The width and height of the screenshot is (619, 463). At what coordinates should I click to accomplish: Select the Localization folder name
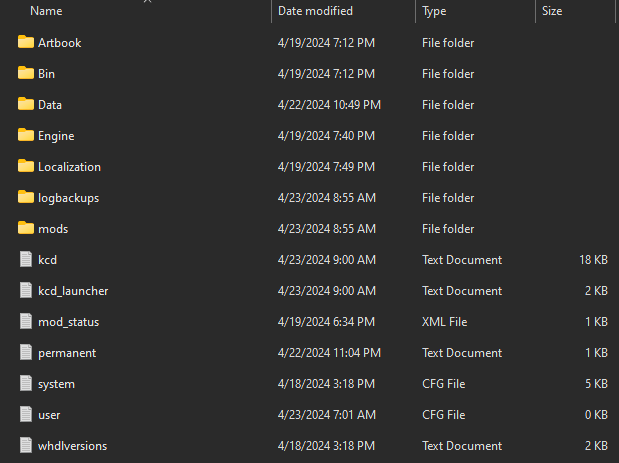[x=69, y=167]
